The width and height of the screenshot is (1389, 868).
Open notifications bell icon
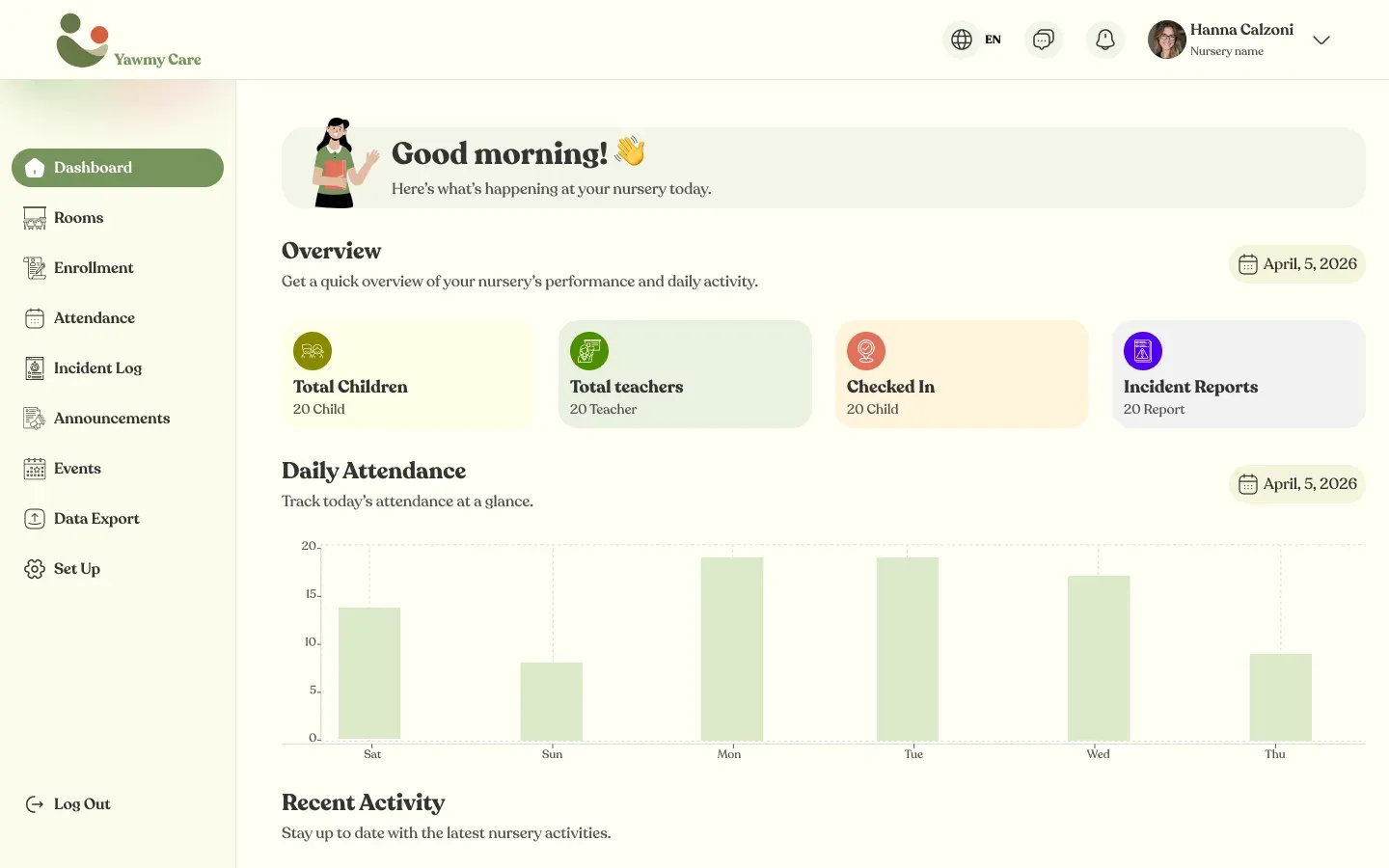coord(1105,40)
